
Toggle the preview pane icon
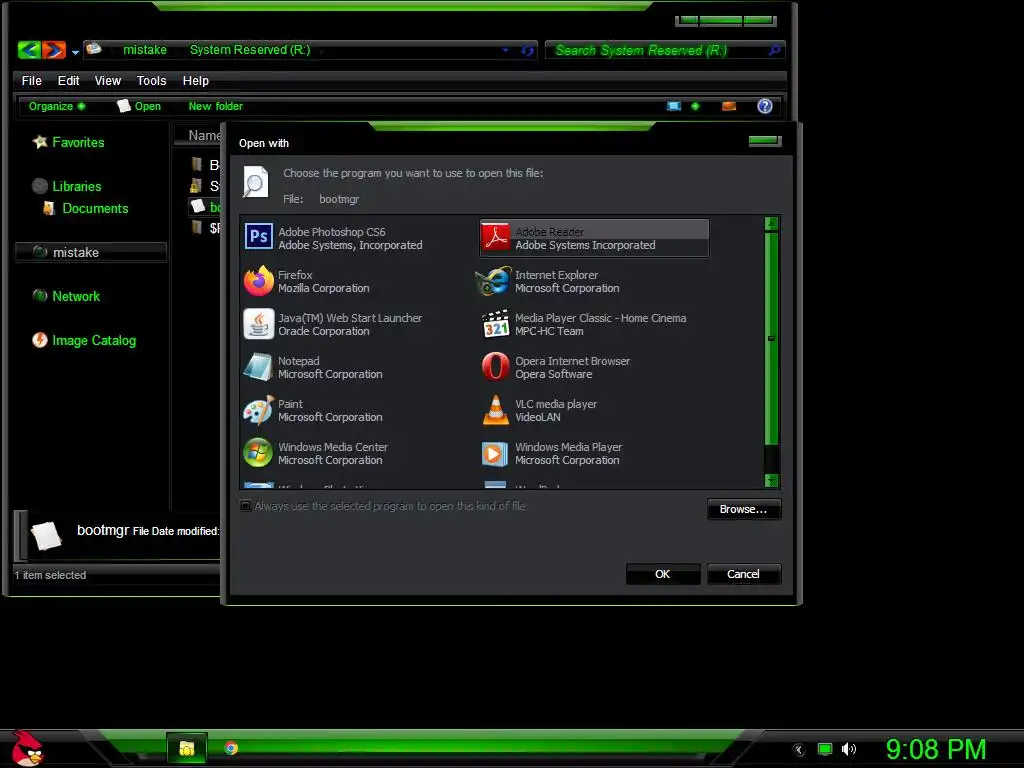[x=729, y=106]
